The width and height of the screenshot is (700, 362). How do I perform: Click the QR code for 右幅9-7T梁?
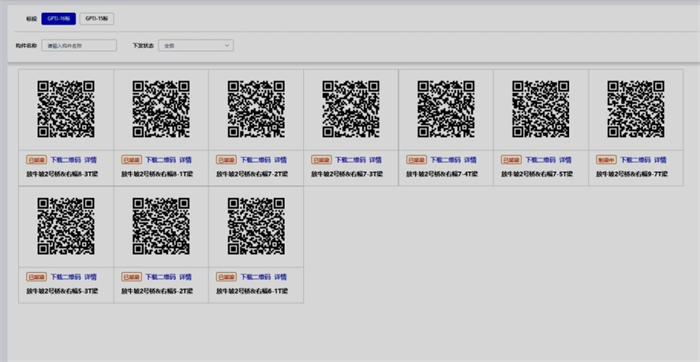pos(636,109)
